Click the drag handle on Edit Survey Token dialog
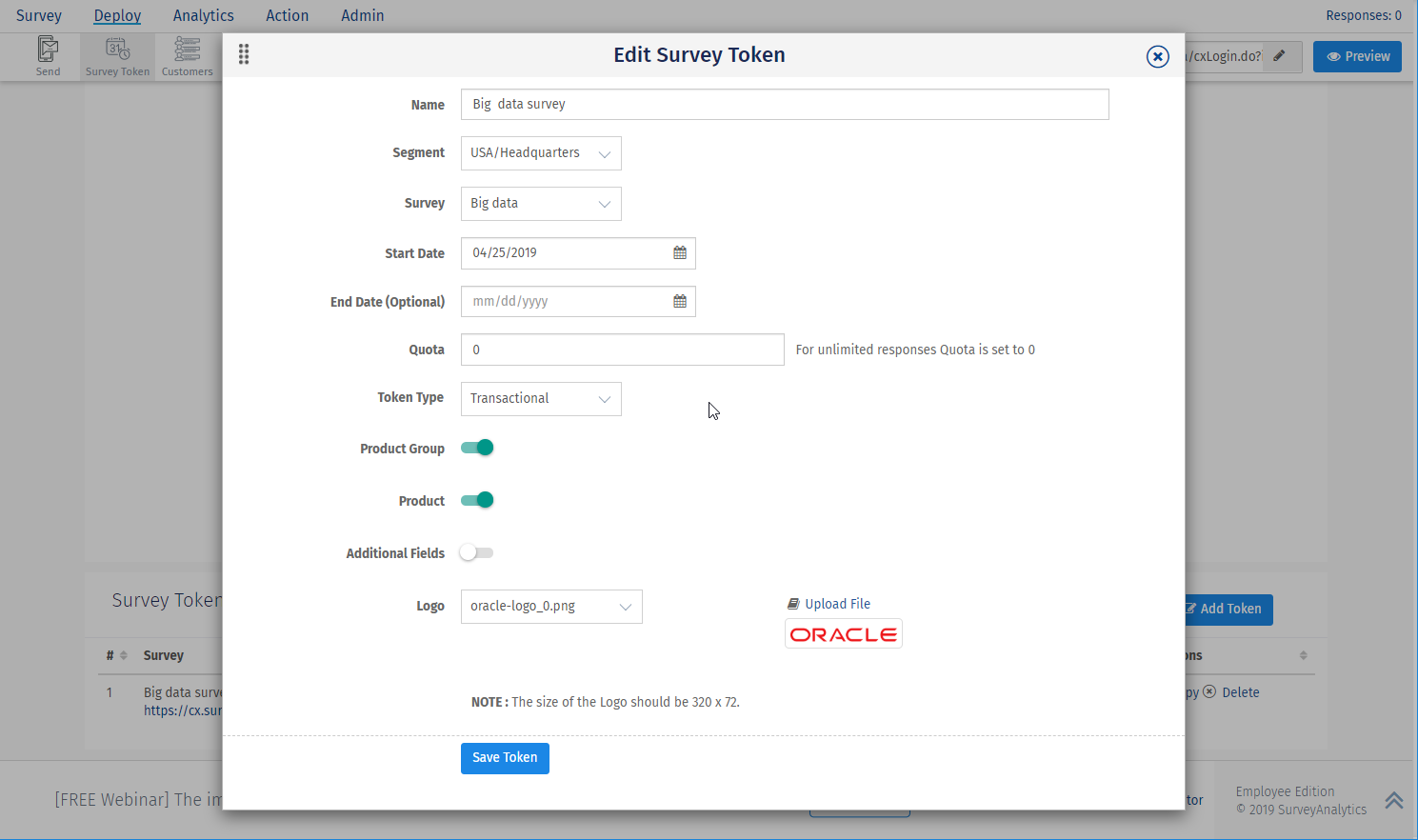The height and width of the screenshot is (840, 1418). 244,54
